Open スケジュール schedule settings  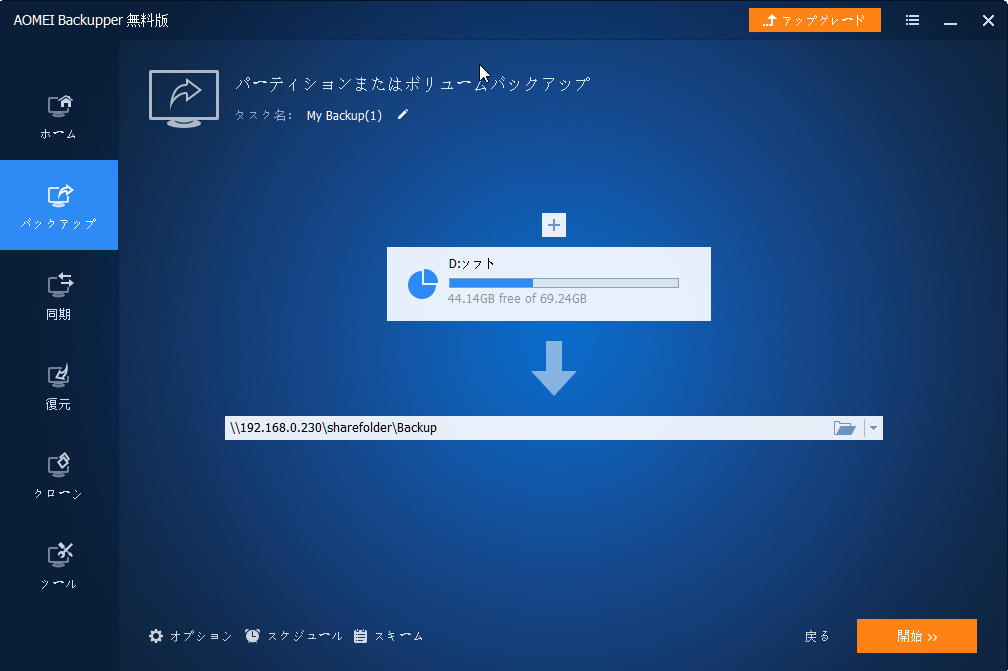(x=293, y=636)
